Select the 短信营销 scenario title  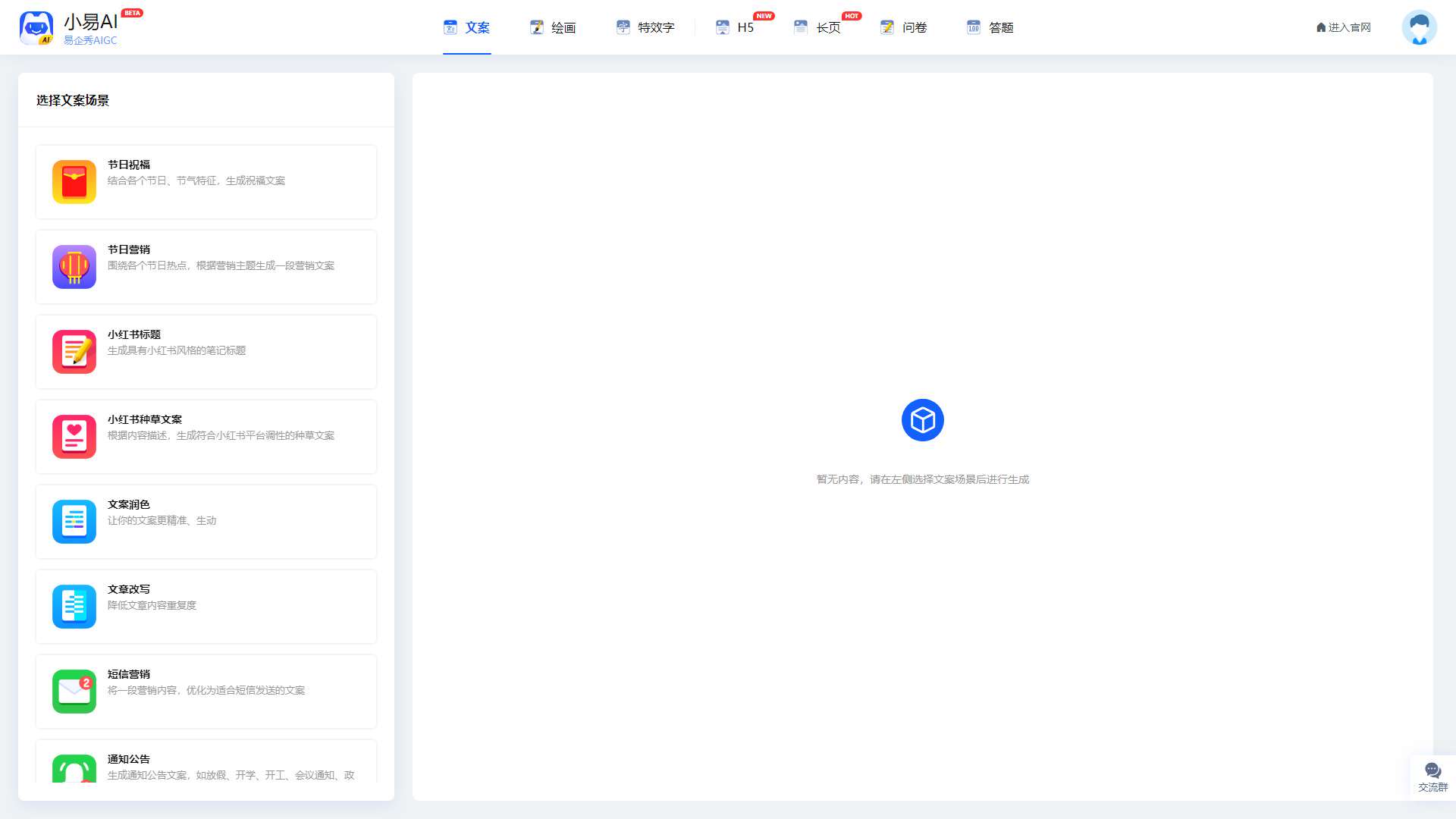pos(129,674)
